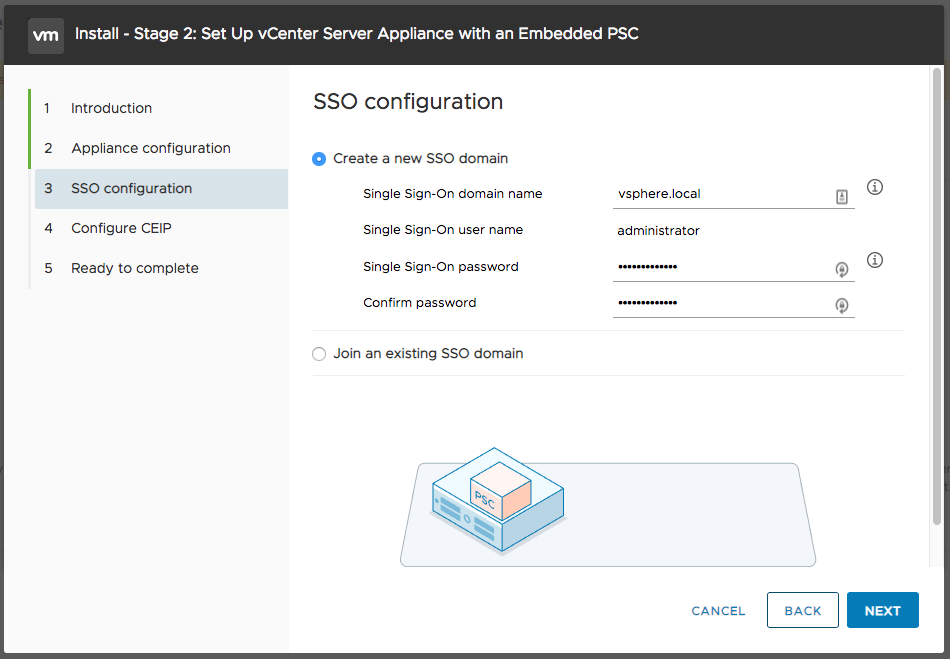The height and width of the screenshot is (659, 950).
Task: Click contact autofill icon in domain name field
Action: pyautogui.click(x=842, y=196)
